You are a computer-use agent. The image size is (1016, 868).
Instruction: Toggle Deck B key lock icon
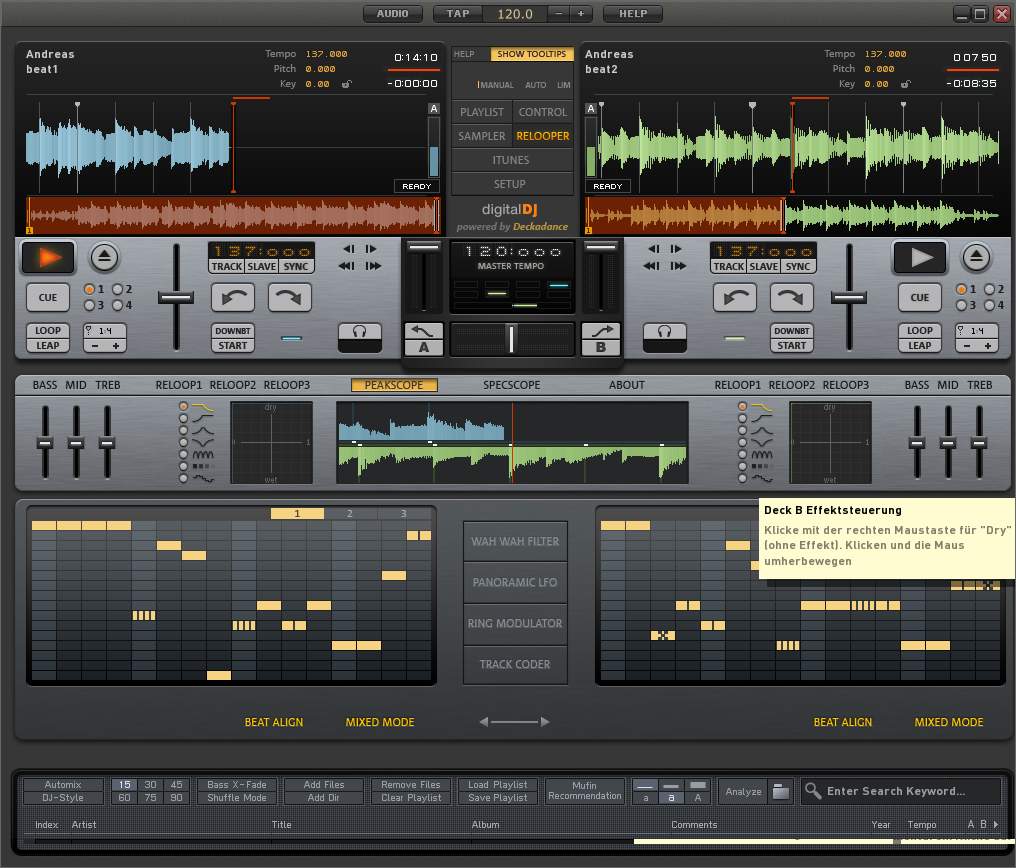[x=905, y=84]
